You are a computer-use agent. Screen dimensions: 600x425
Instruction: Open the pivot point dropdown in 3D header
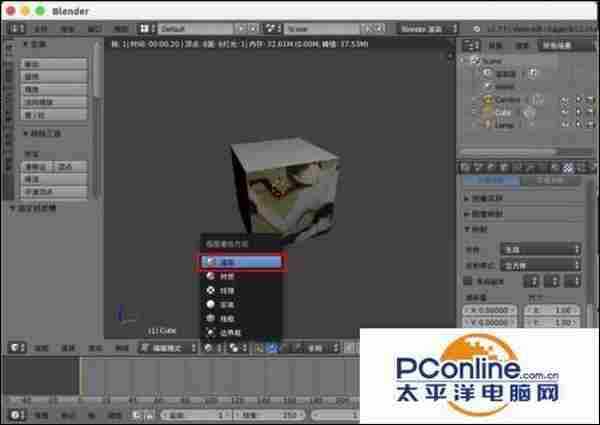(x=237, y=348)
